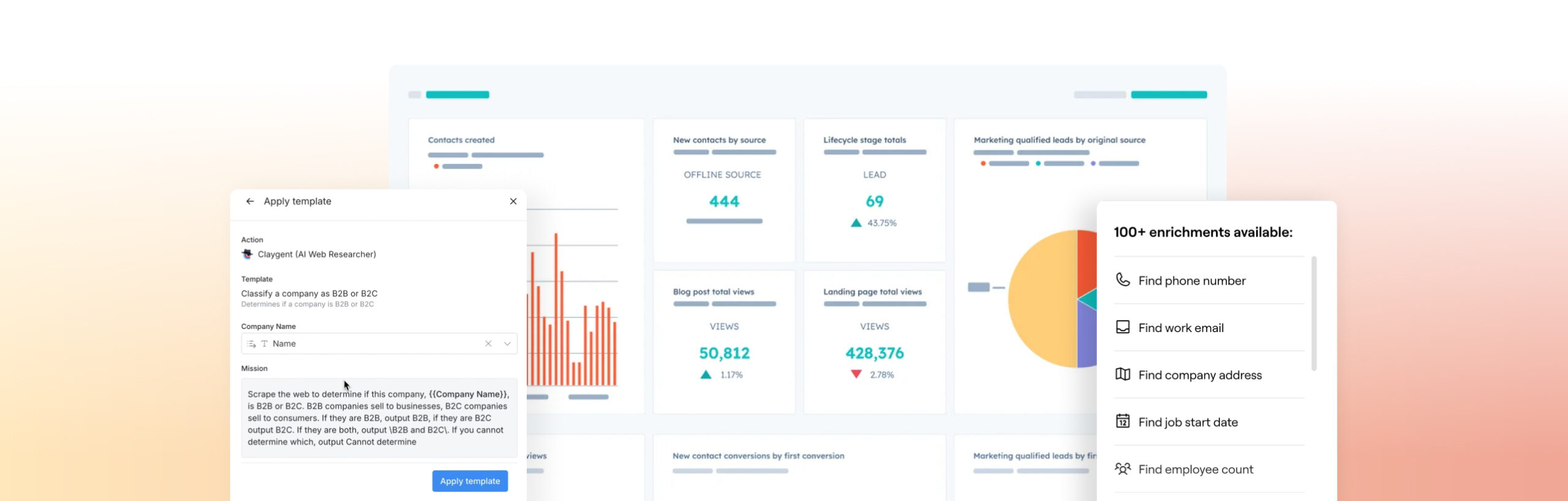Open Lifecycle stage totals card title
The image size is (1568, 501).
pyautogui.click(x=865, y=140)
